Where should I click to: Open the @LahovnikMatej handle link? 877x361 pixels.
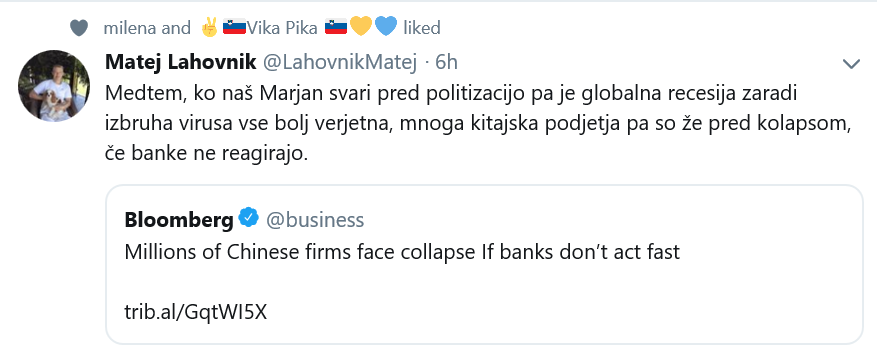[340, 62]
